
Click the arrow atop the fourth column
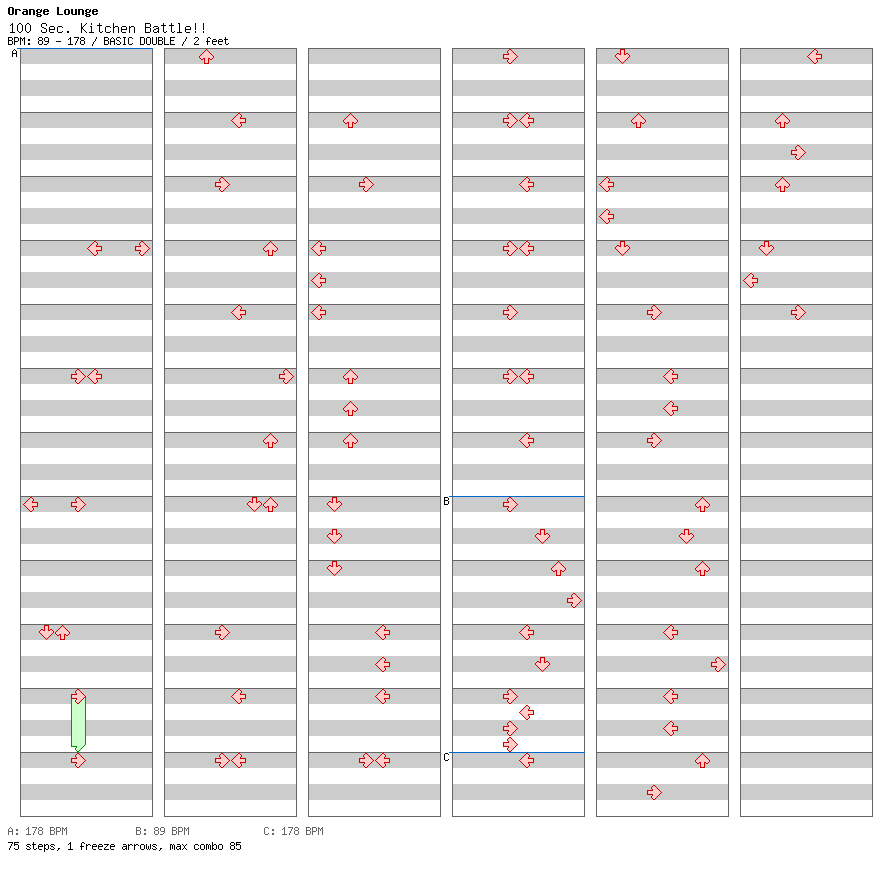pyautogui.click(x=510, y=57)
